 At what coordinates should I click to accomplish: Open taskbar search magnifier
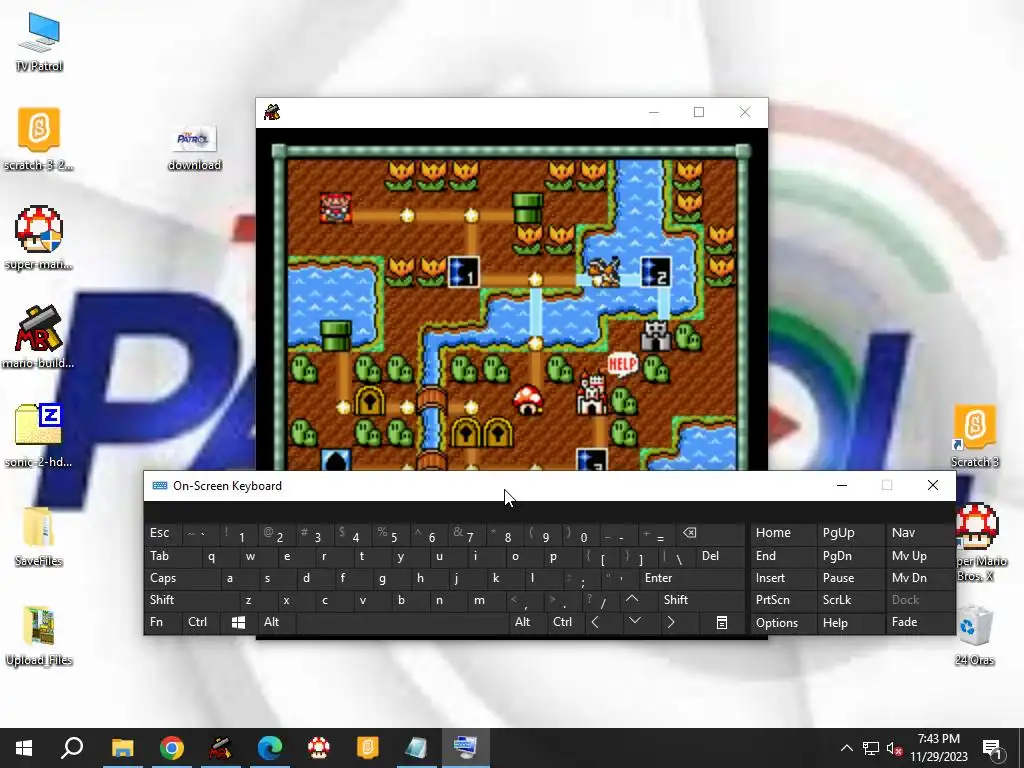click(x=72, y=748)
